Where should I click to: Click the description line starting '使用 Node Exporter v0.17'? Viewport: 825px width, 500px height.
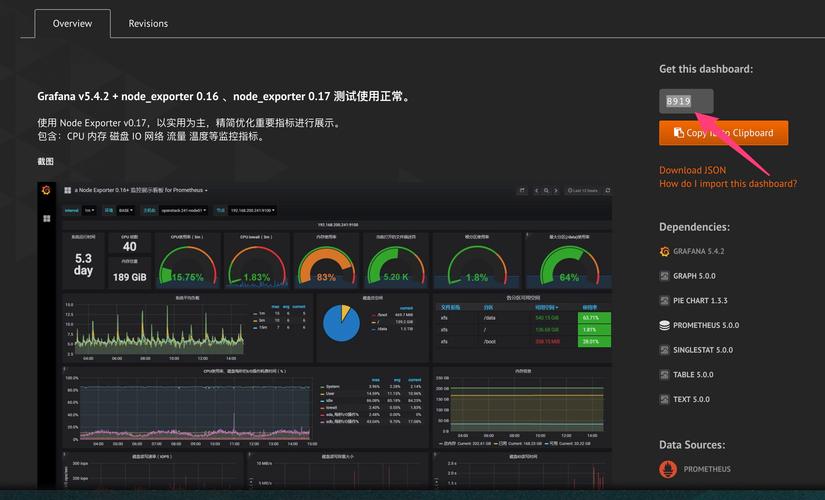coord(189,123)
